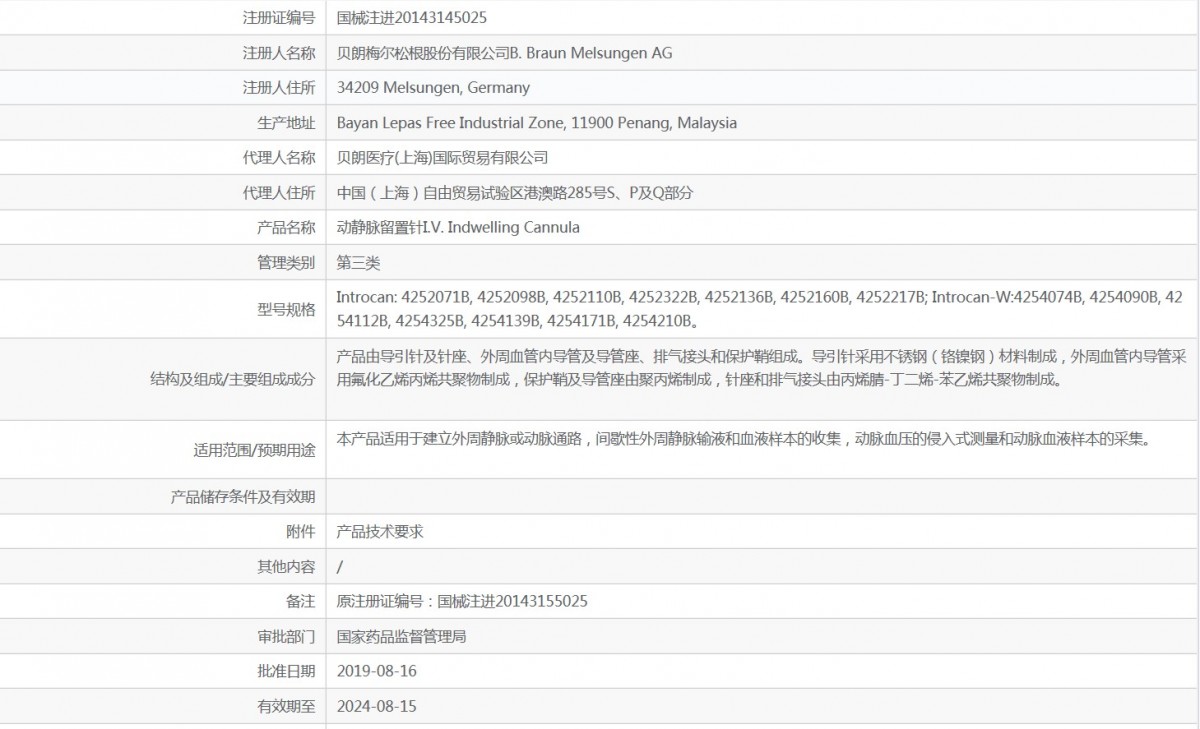Select the 注册人住所 label
Screen dimensions: 1200x729
[279, 88]
